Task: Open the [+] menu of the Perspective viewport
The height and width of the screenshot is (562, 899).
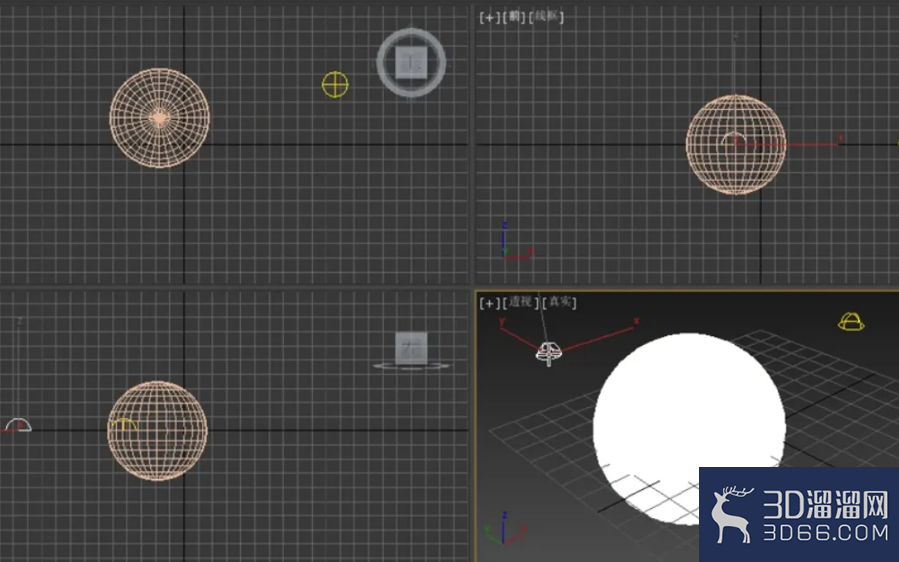Action: pos(489,302)
